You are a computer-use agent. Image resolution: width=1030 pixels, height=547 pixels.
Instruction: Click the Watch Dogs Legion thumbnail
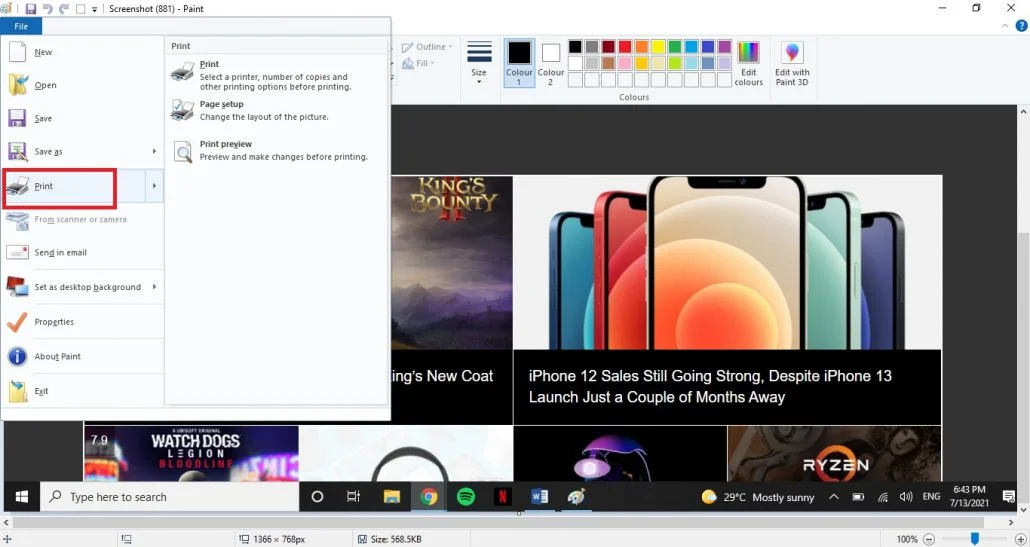pyautogui.click(x=191, y=454)
